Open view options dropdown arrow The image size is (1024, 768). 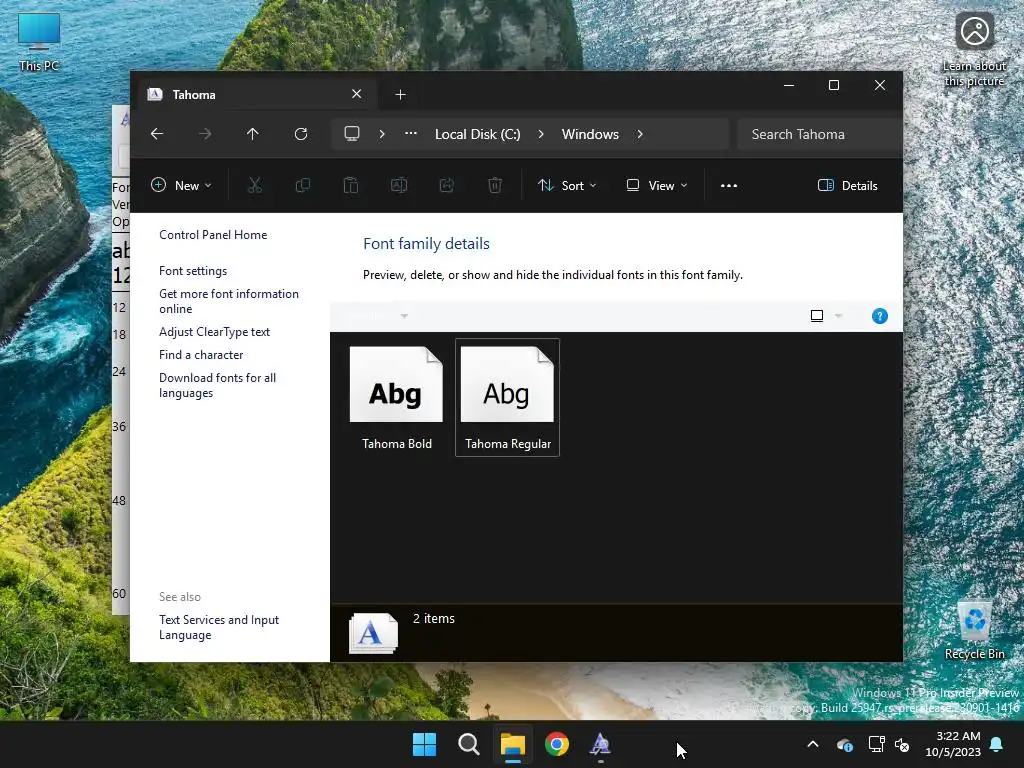[839, 316]
